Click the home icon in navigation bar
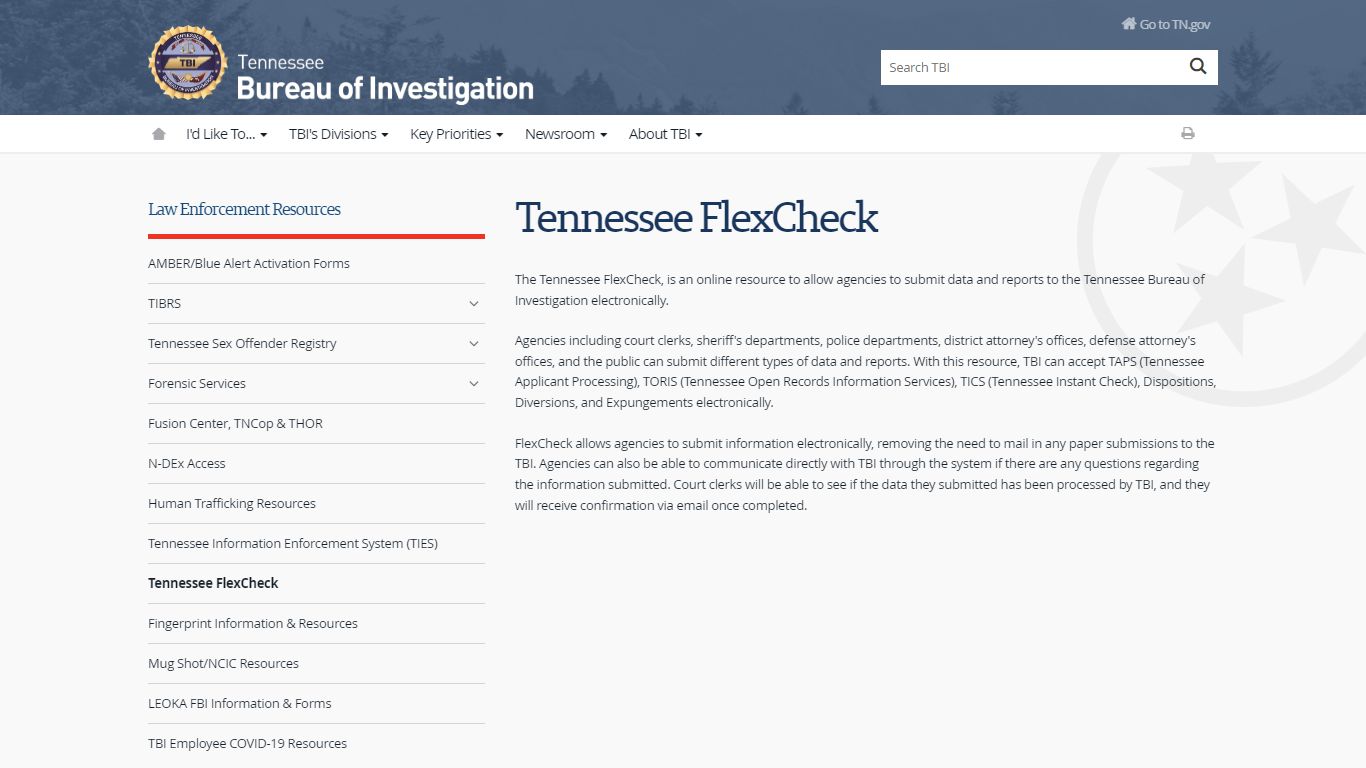 pyautogui.click(x=158, y=134)
